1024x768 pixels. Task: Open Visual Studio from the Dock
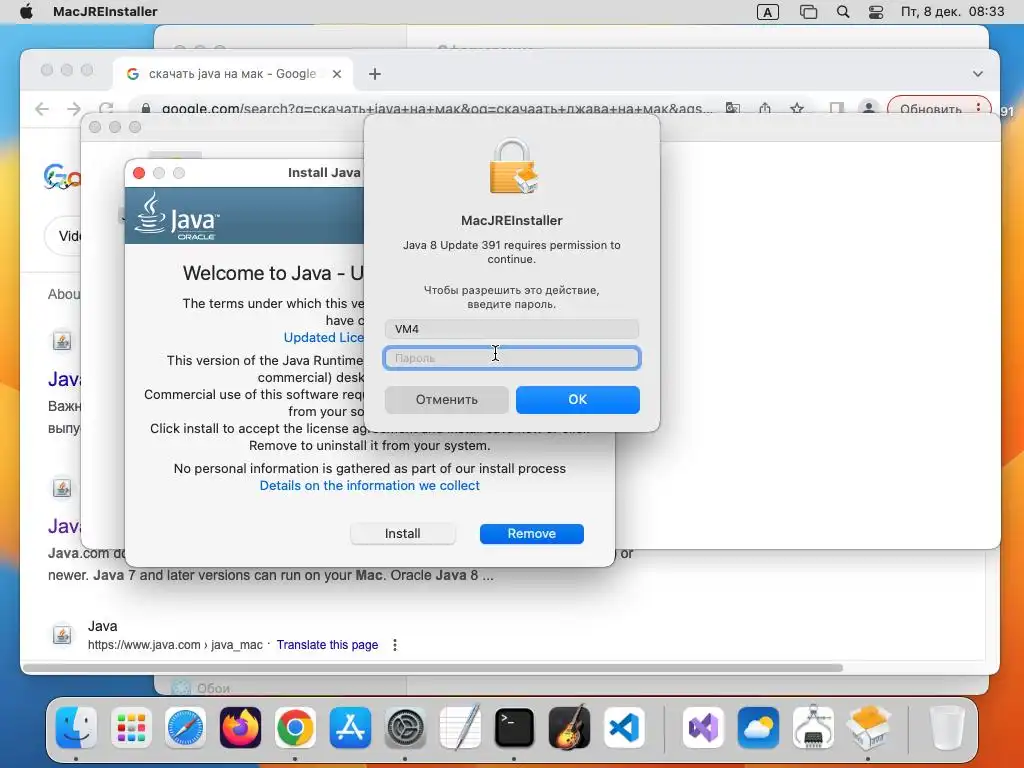click(703, 728)
